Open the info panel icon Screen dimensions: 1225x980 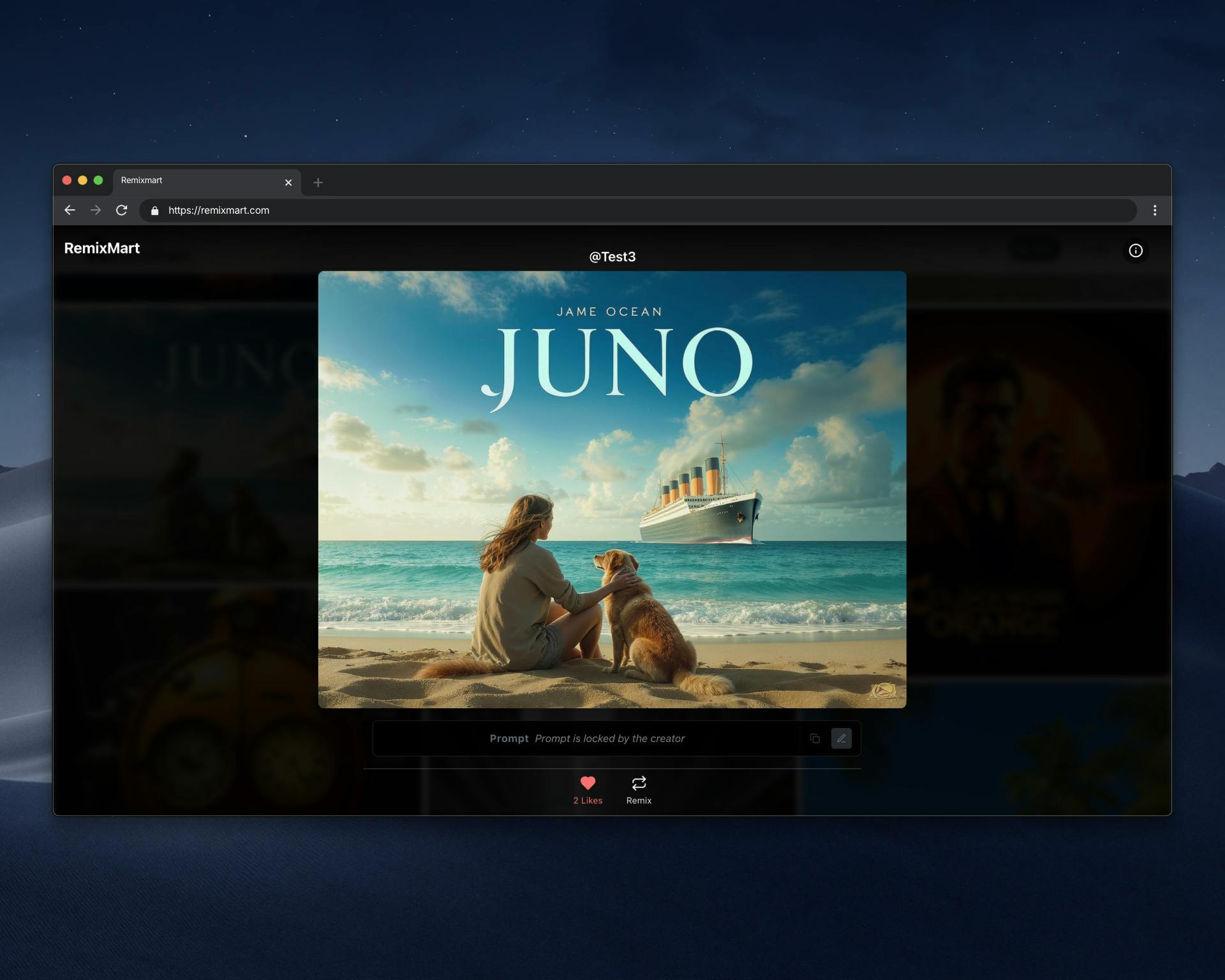(x=1136, y=251)
